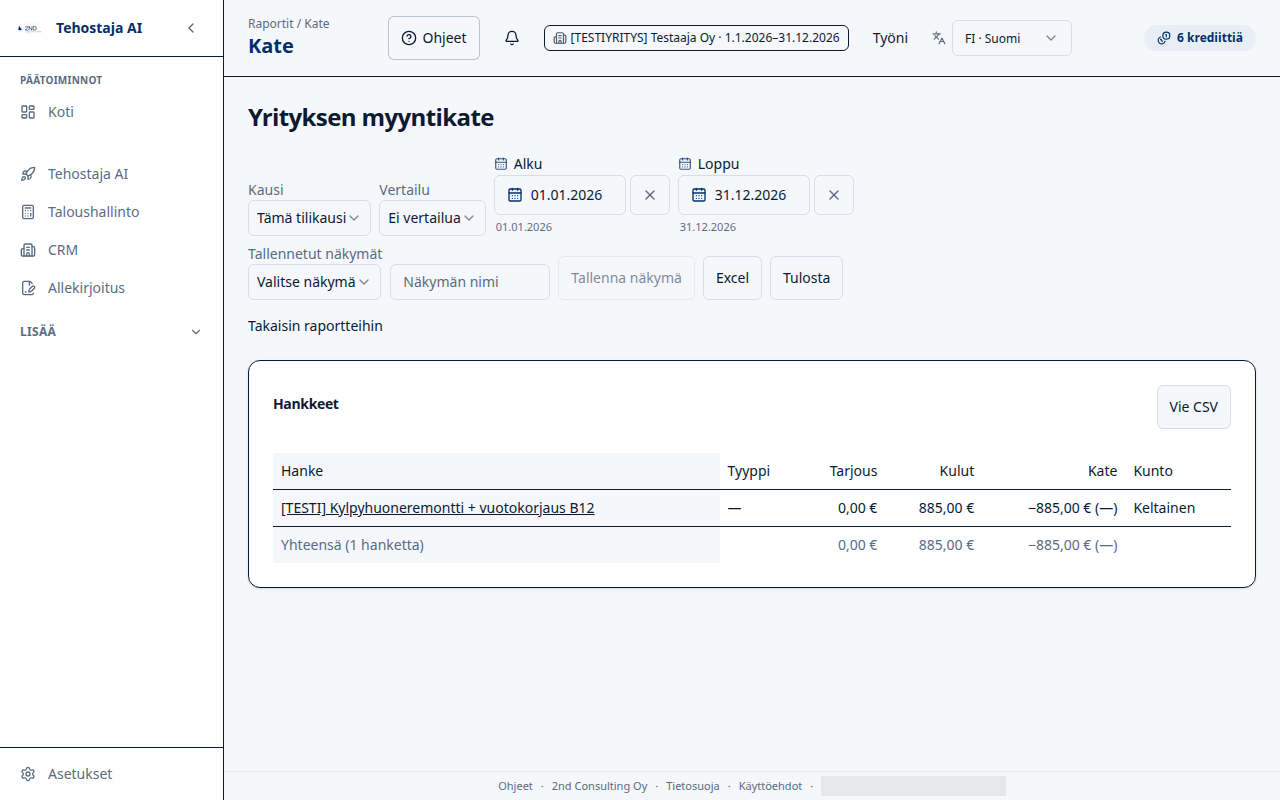
Task: Export the report with the Excel button
Action: tap(732, 278)
